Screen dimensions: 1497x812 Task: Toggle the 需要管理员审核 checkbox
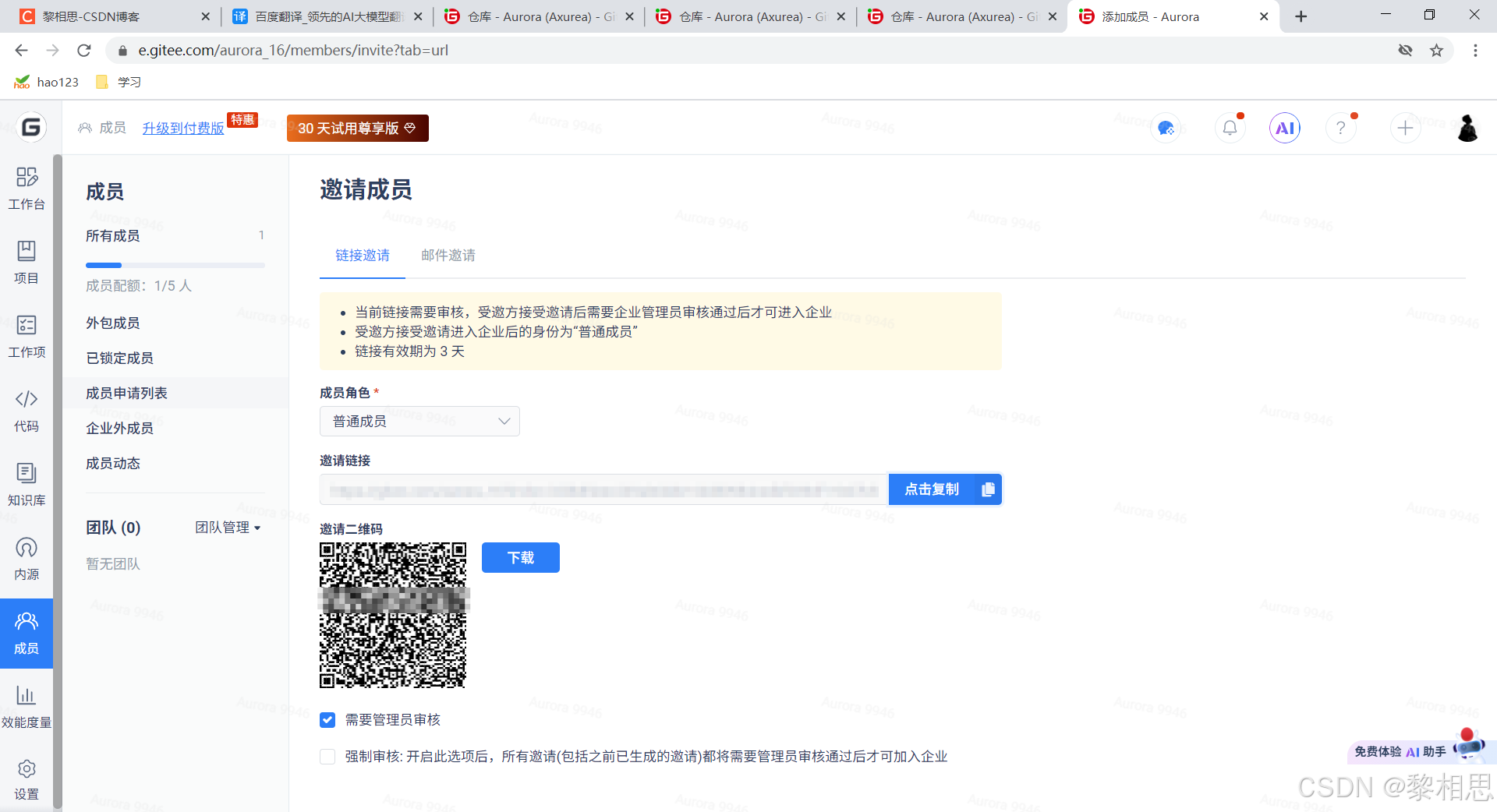(327, 720)
